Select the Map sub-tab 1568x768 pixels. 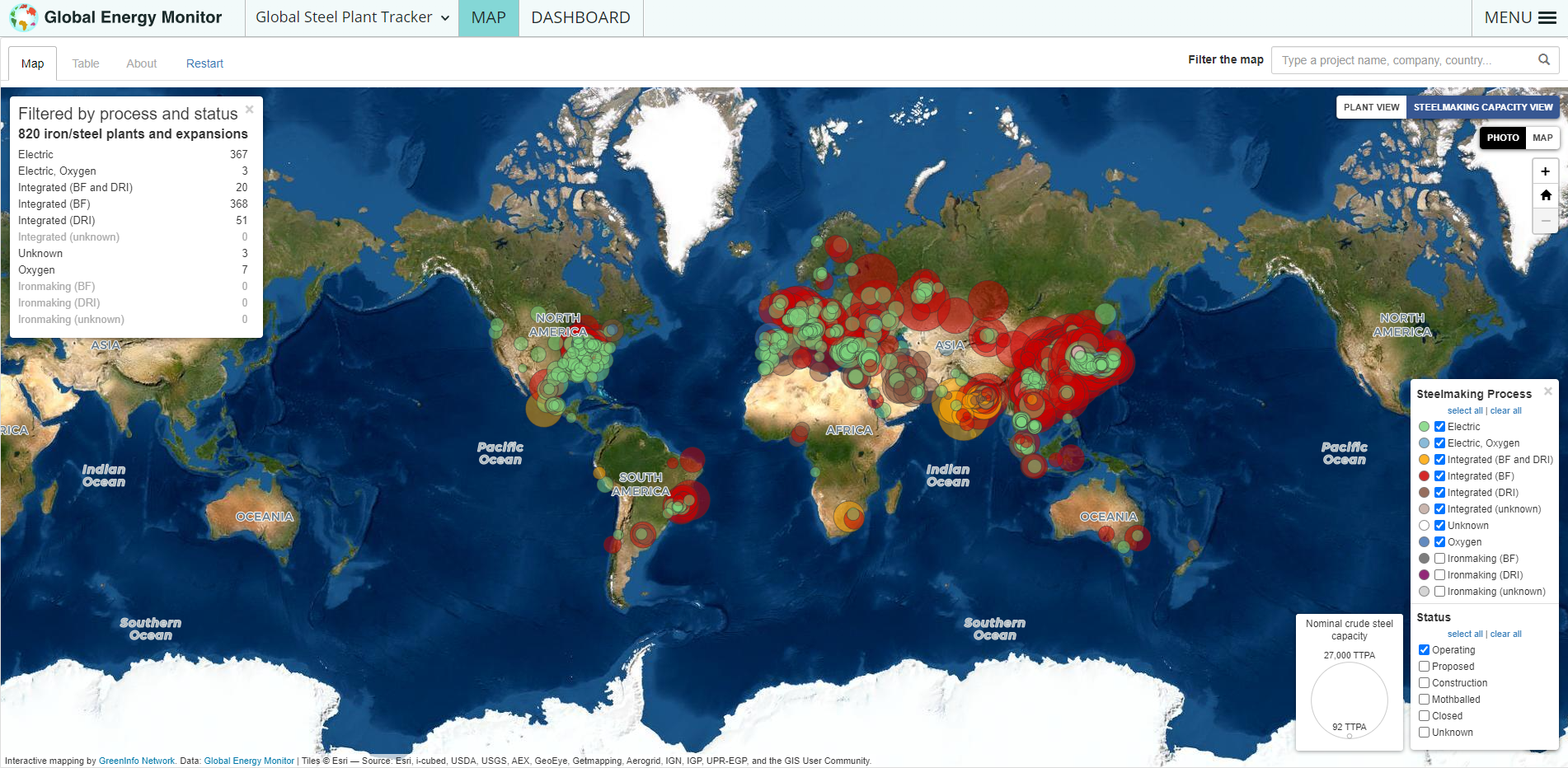33,63
